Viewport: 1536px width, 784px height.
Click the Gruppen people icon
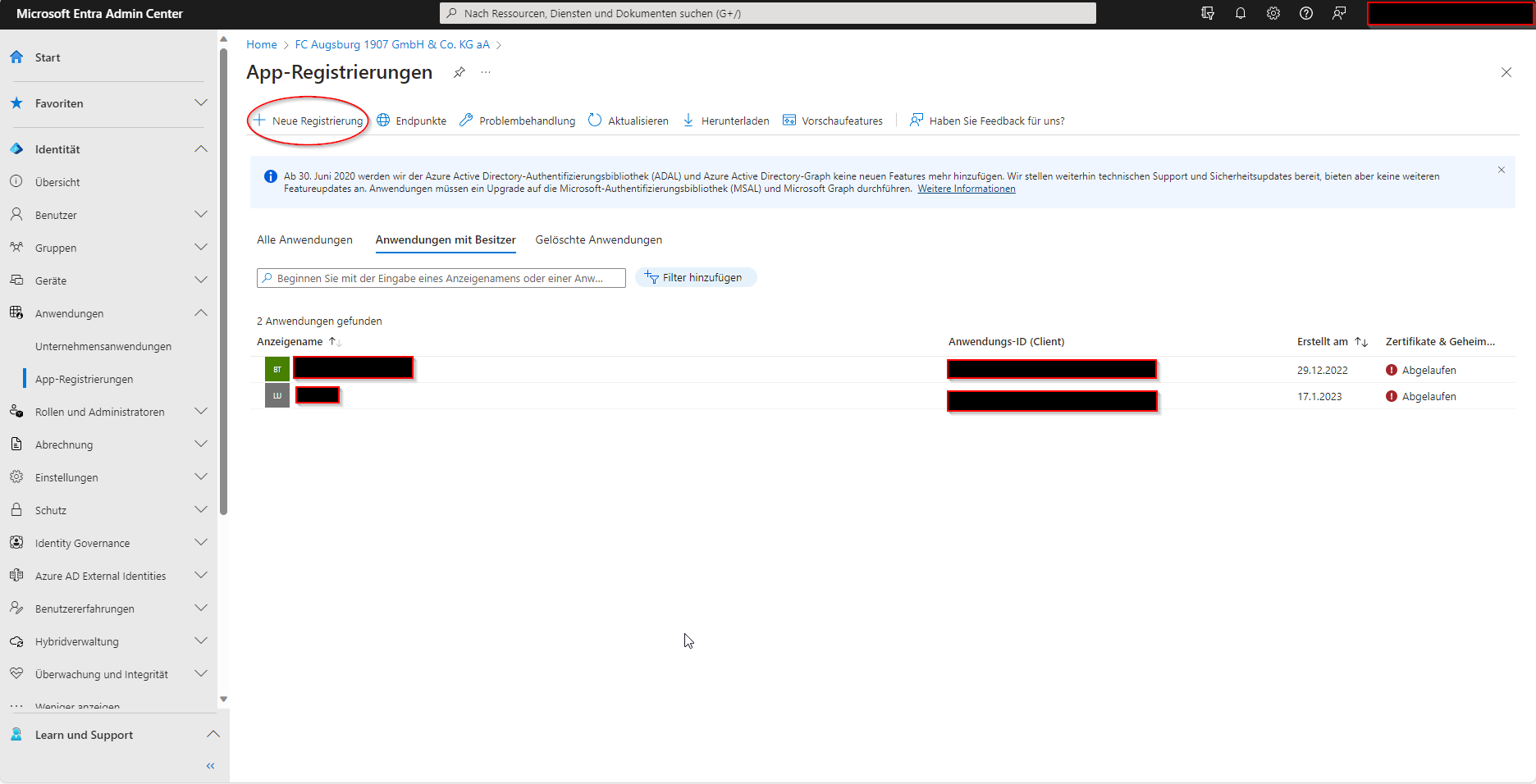click(16, 247)
